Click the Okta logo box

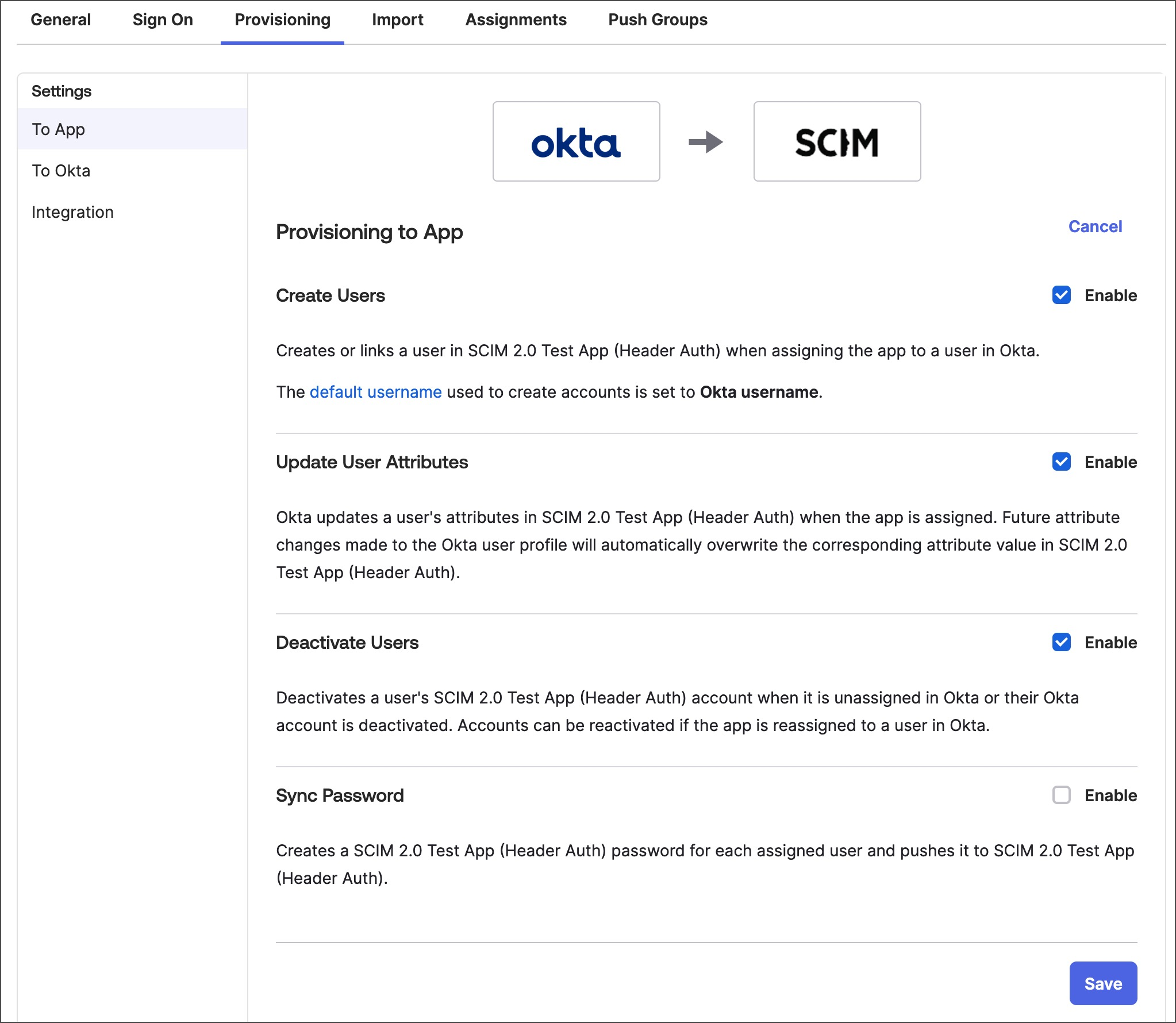point(576,141)
